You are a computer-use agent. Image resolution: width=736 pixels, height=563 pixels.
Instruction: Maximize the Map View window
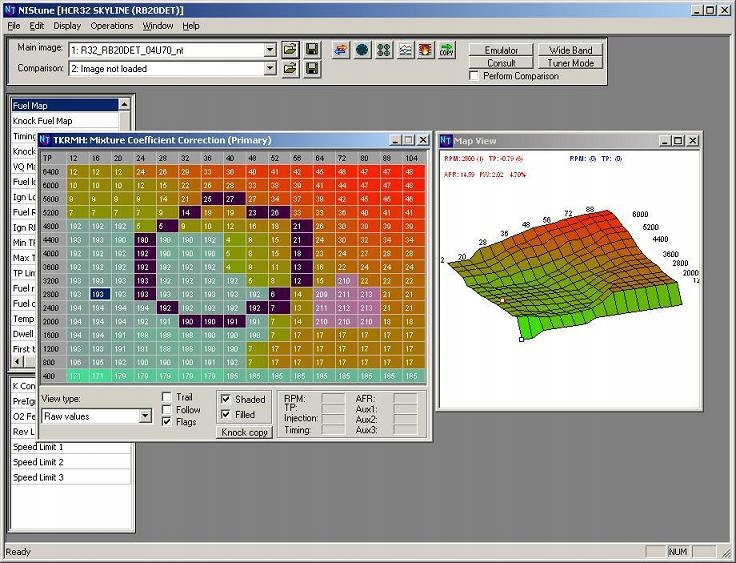(678, 140)
